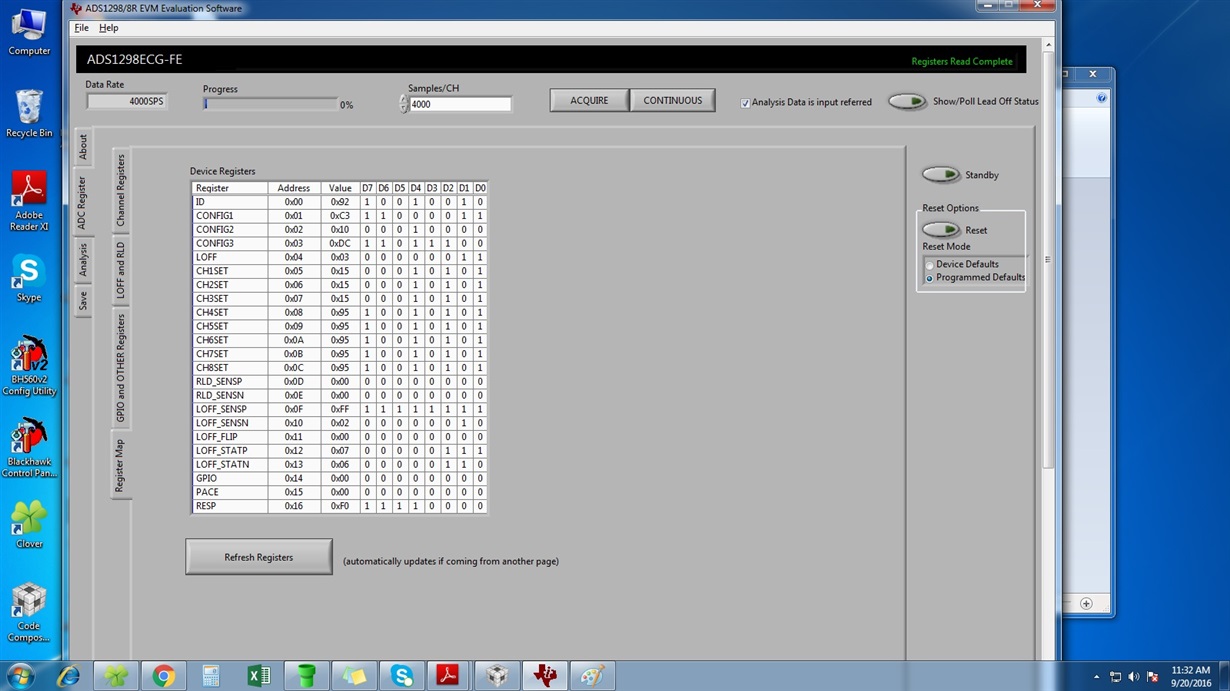Click help icon in background window
Image resolution: width=1230 pixels, height=691 pixels.
click(x=1101, y=98)
